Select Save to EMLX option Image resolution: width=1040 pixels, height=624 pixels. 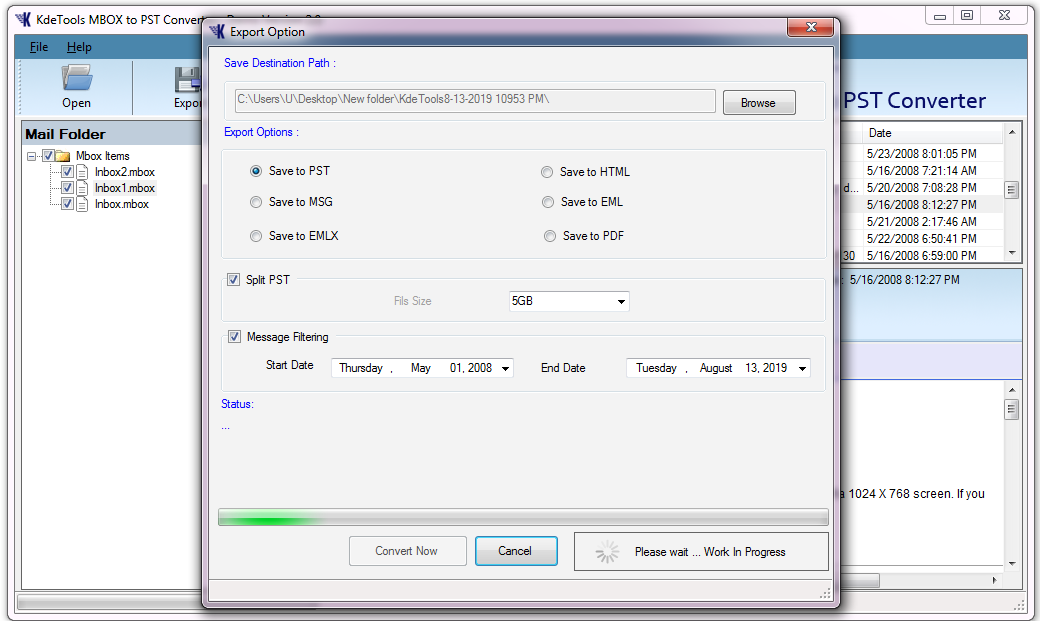click(x=255, y=236)
